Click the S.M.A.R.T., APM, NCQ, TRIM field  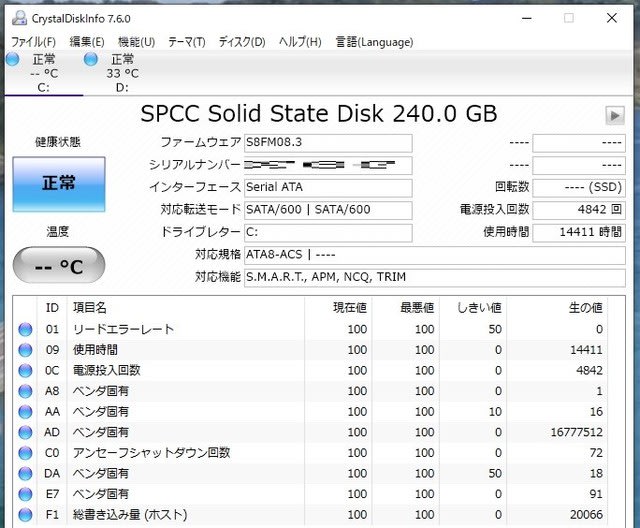point(435,277)
